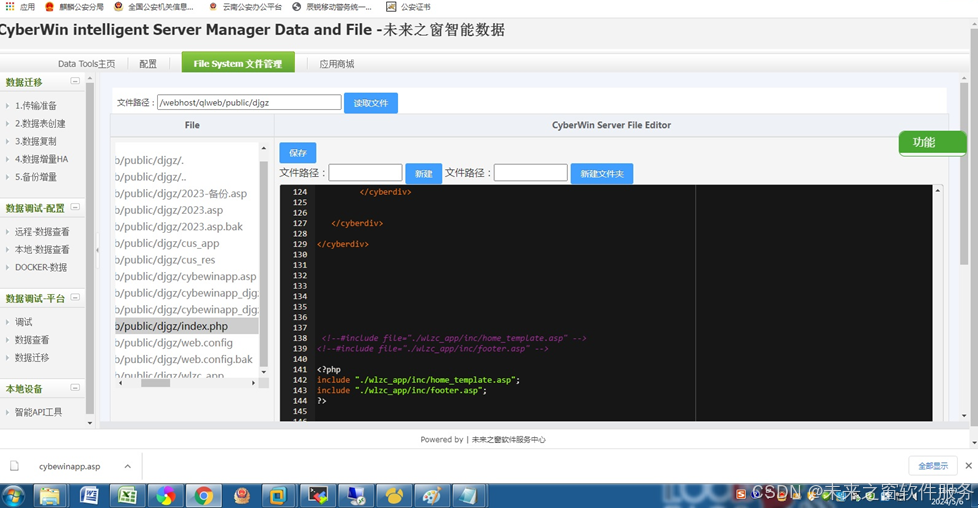The image size is (979, 510).
Task: Switch to the Data Tools主页 tab
Action: [x=86, y=64]
